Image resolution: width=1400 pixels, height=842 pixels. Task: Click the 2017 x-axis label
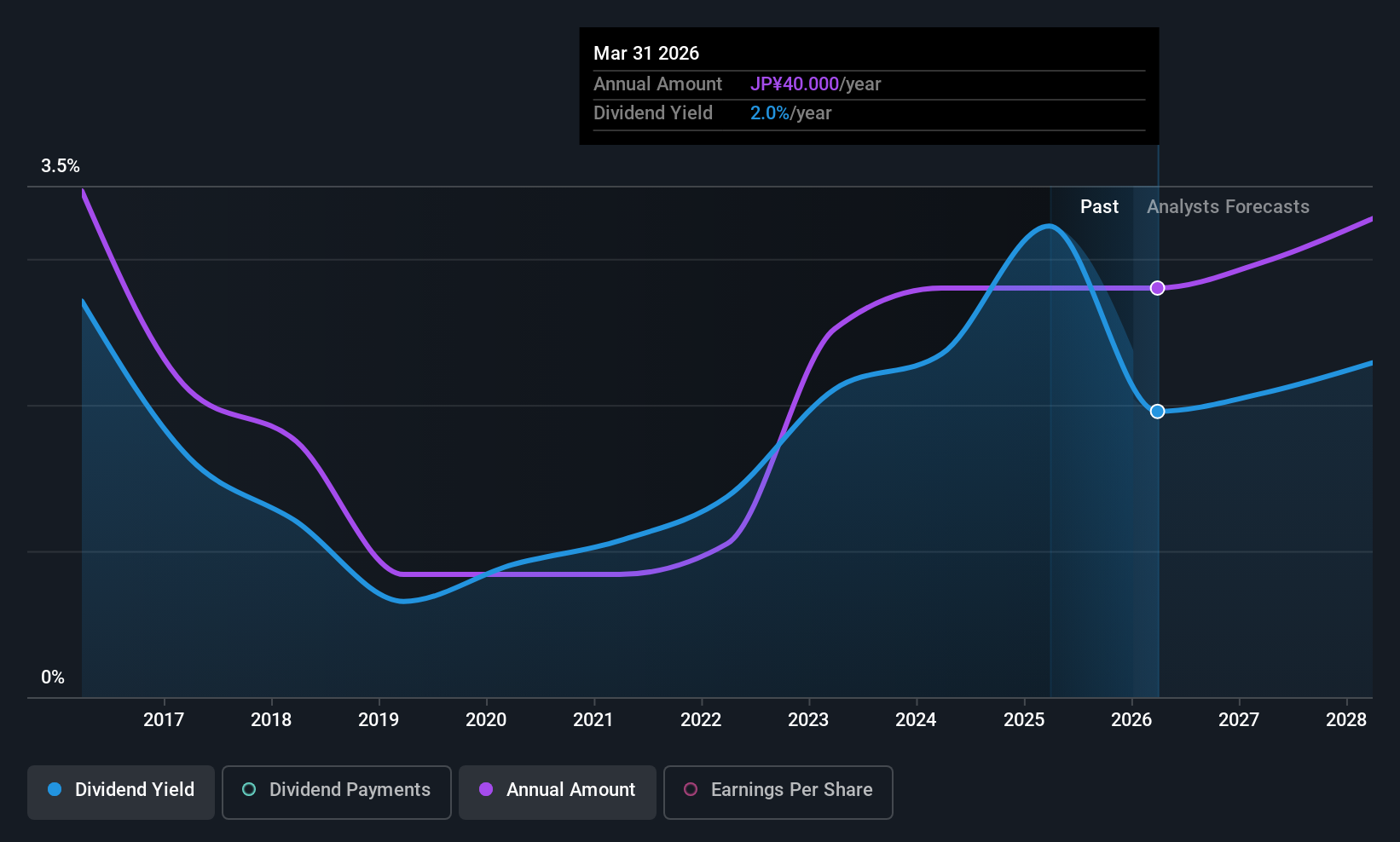coord(164,720)
